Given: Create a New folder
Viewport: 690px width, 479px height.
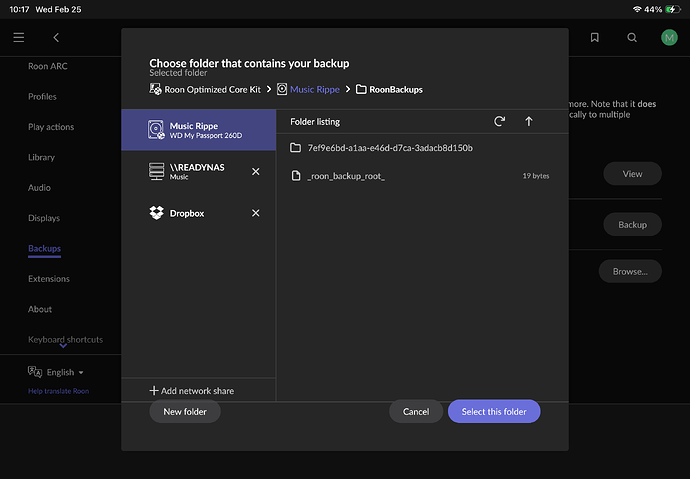Looking at the screenshot, I should click(x=185, y=412).
